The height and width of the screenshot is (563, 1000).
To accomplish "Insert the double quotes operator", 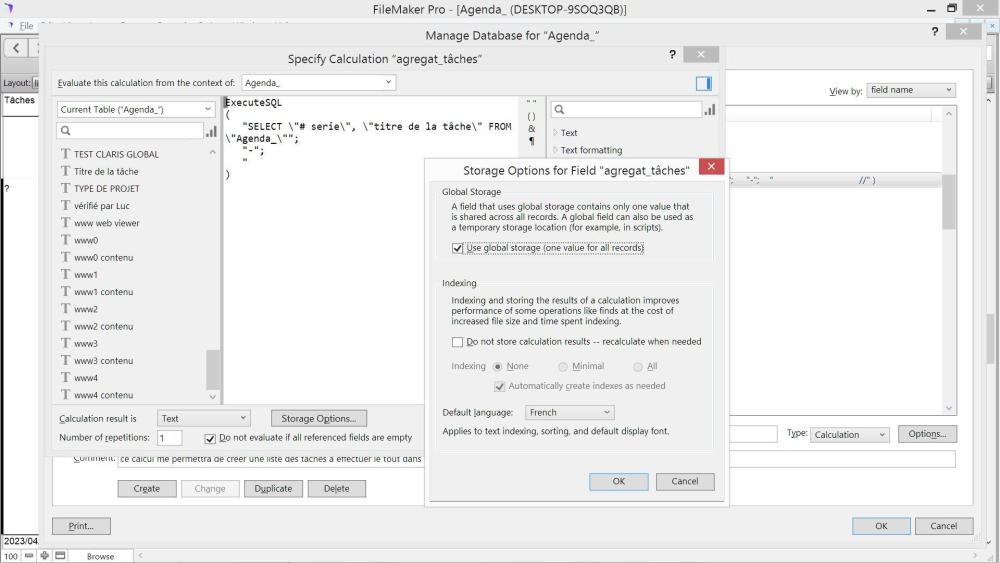I will (x=531, y=103).
